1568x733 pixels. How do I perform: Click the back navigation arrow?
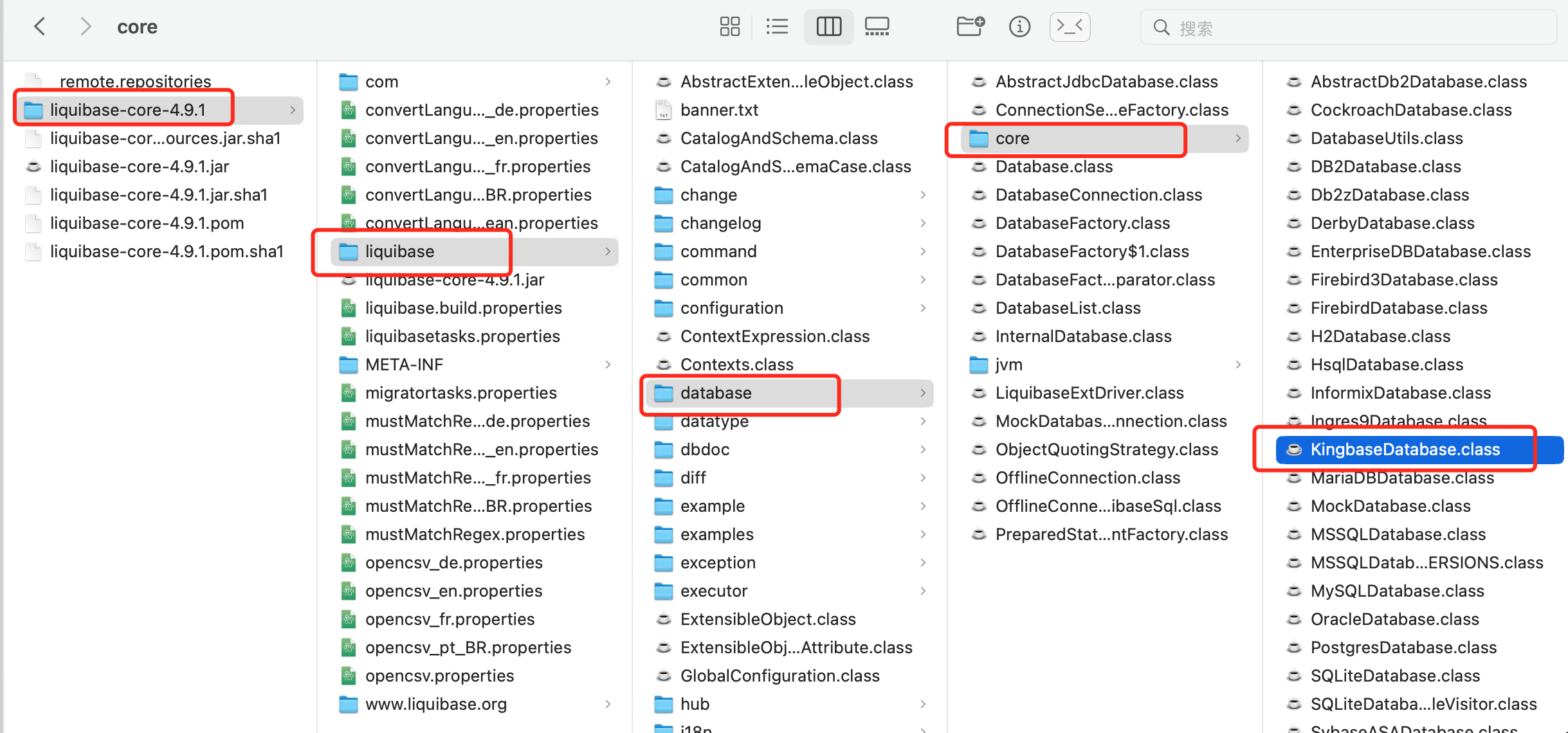pos(40,26)
